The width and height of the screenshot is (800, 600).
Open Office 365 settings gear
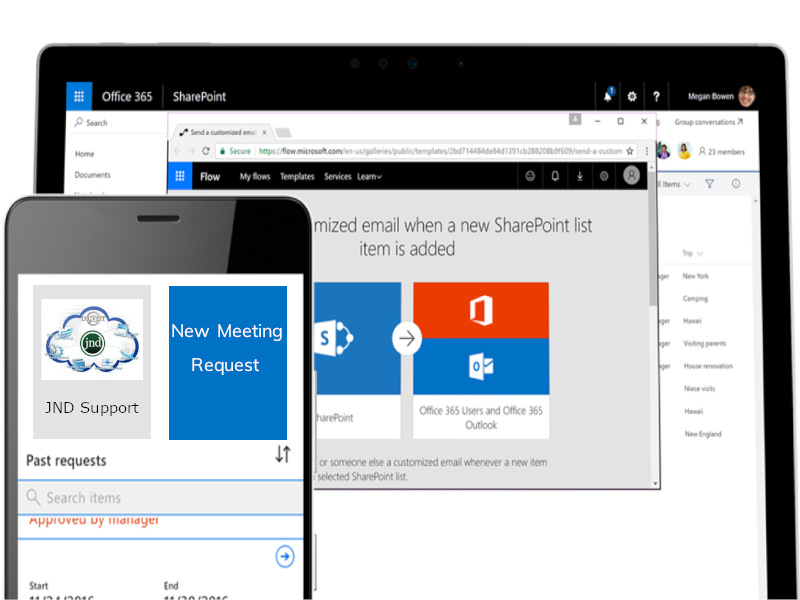[632, 96]
